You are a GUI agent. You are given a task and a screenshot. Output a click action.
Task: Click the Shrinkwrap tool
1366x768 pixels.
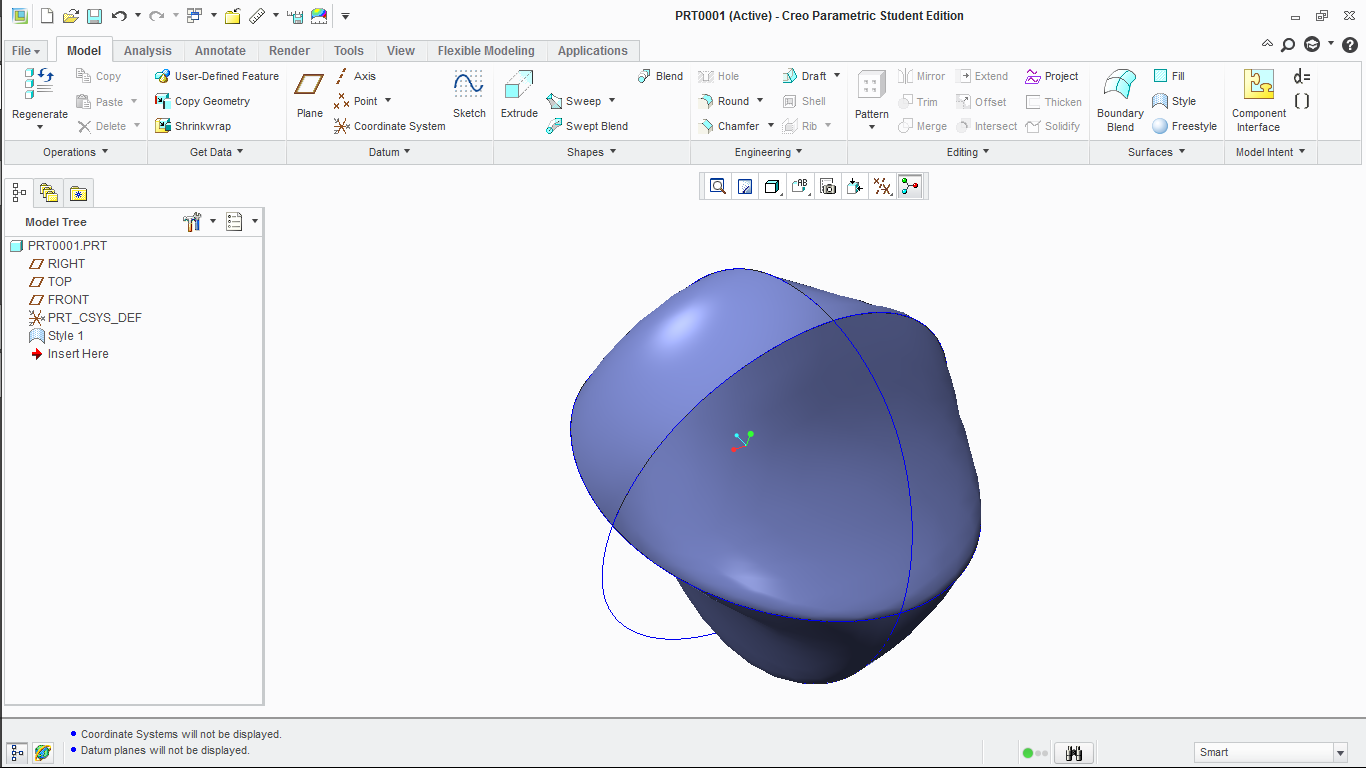pyautogui.click(x=193, y=126)
